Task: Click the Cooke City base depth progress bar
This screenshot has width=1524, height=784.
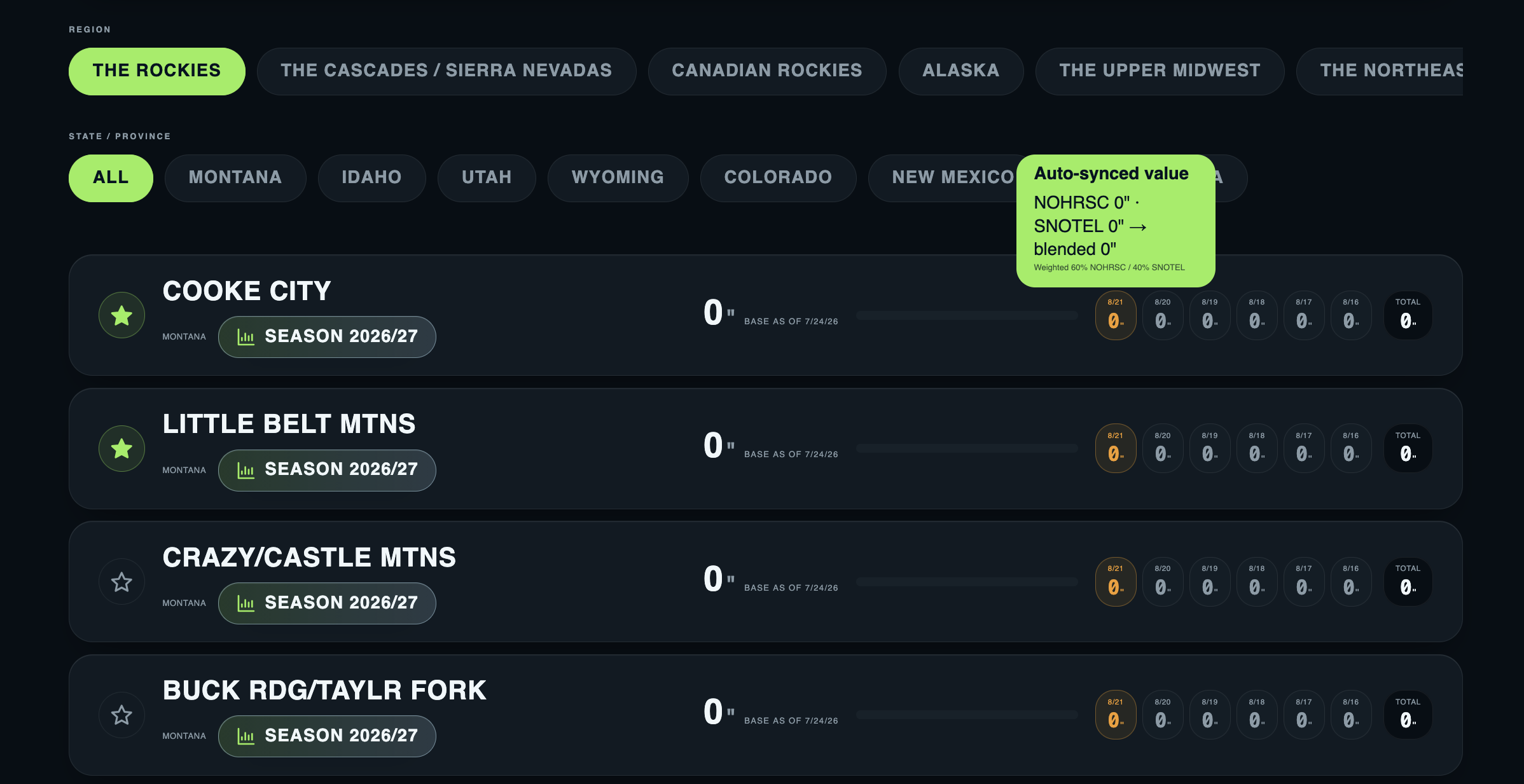Action: [x=967, y=315]
